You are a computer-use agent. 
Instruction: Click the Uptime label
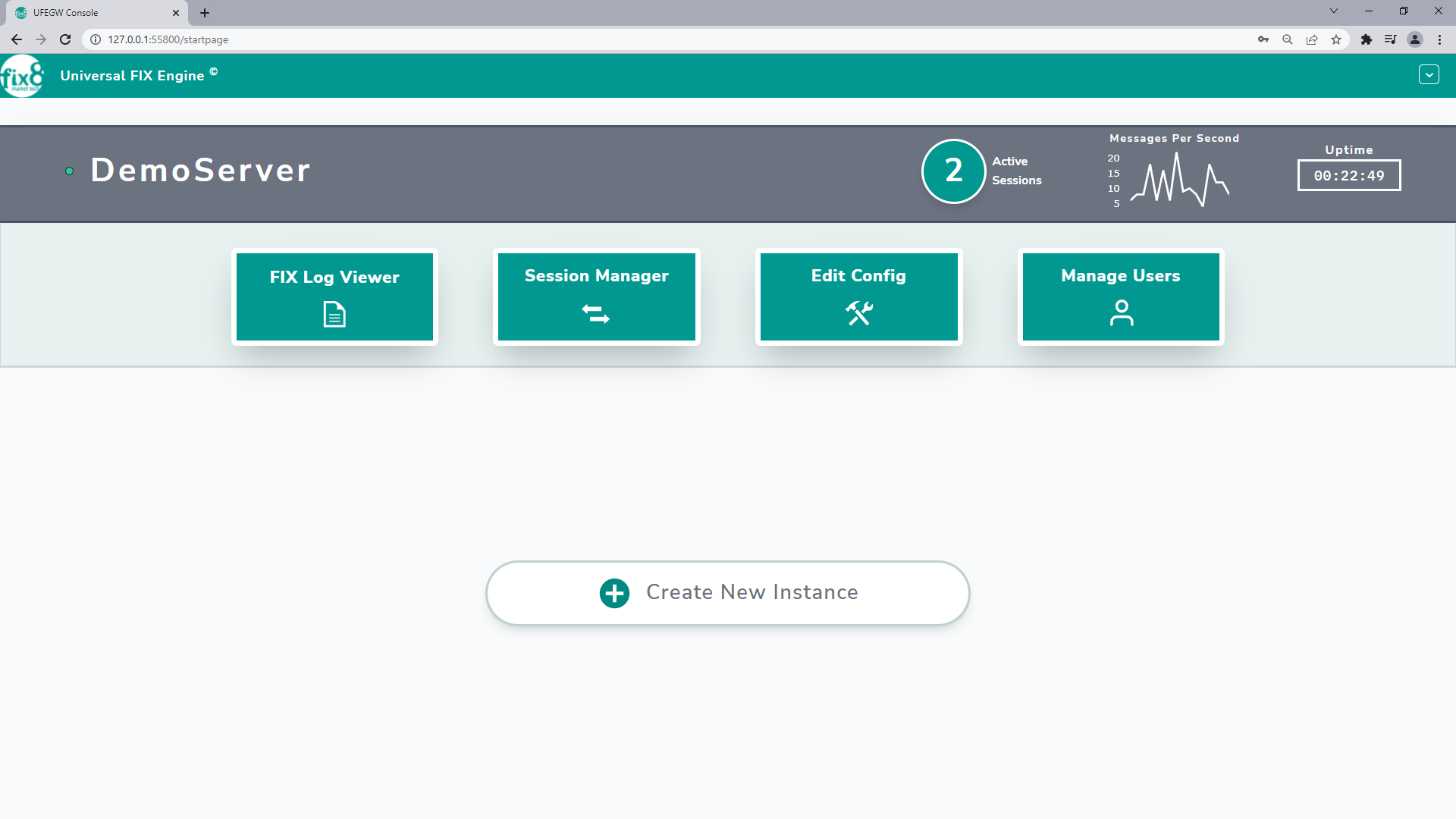1349,149
